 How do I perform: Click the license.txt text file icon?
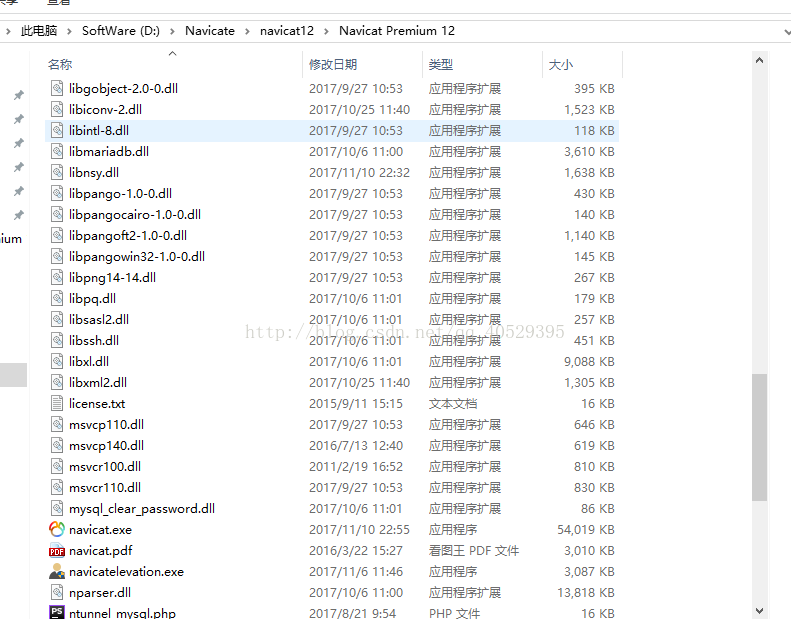pyautogui.click(x=57, y=403)
